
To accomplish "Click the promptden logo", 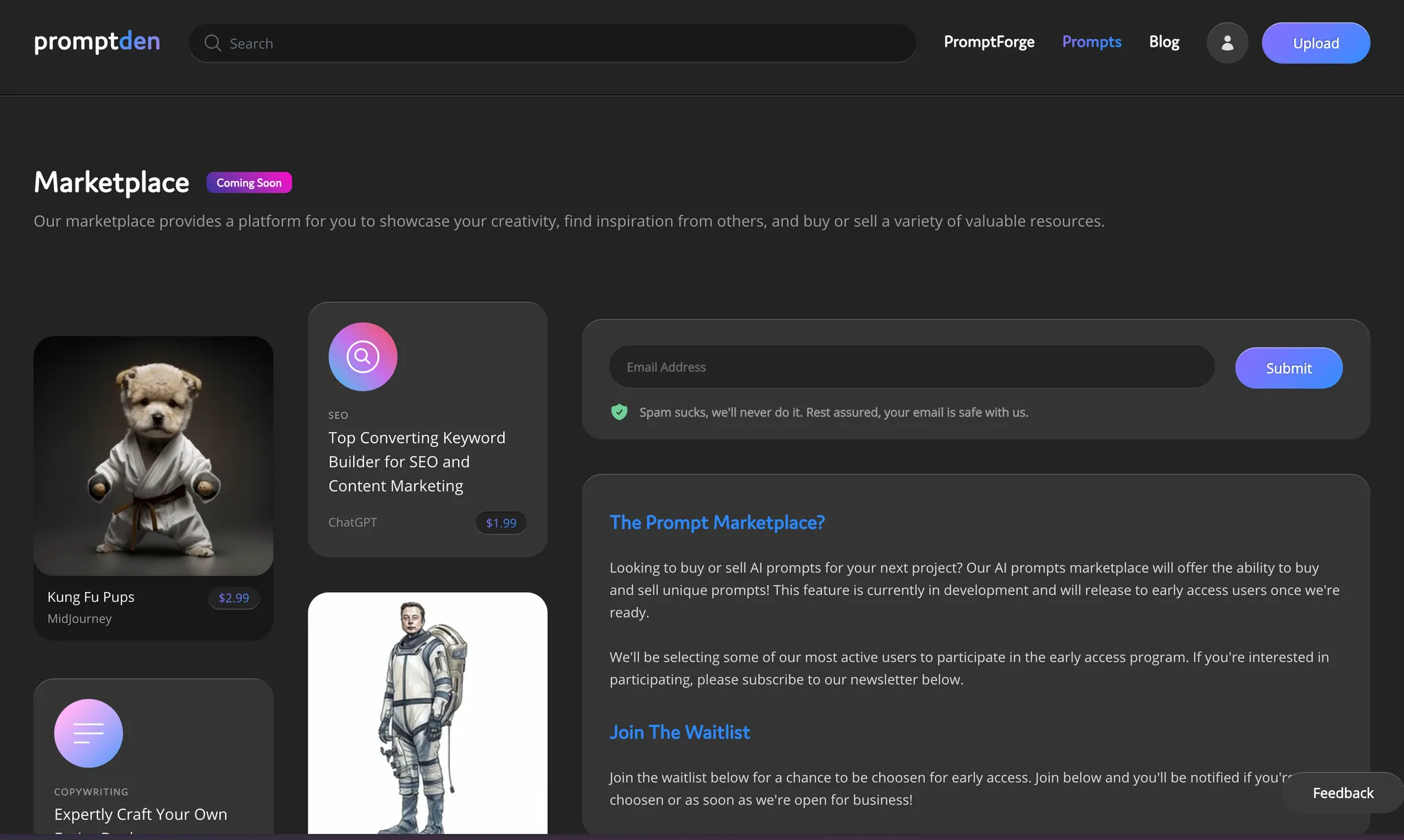I will tap(97, 42).
